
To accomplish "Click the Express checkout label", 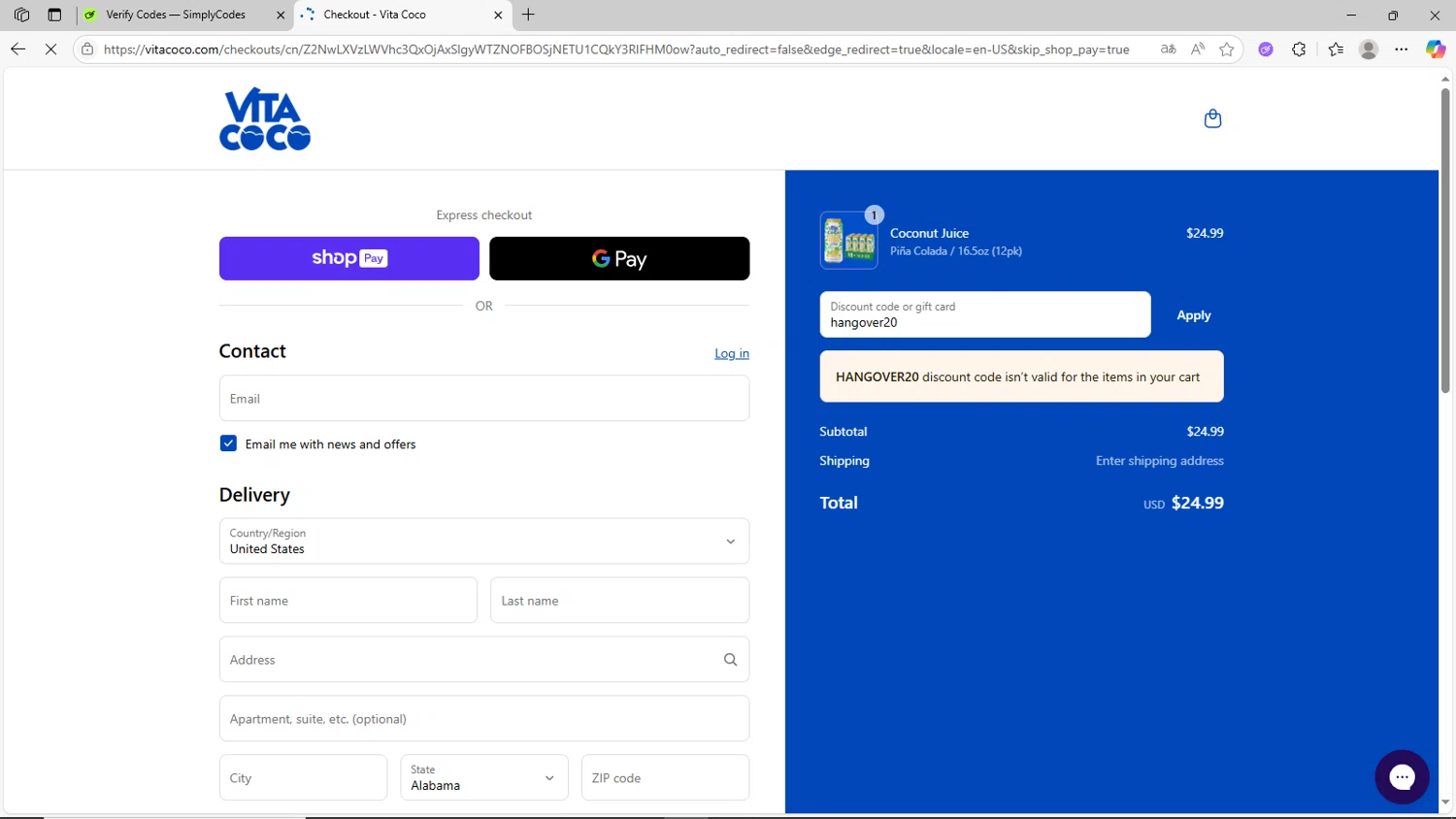I will click(484, 215).
